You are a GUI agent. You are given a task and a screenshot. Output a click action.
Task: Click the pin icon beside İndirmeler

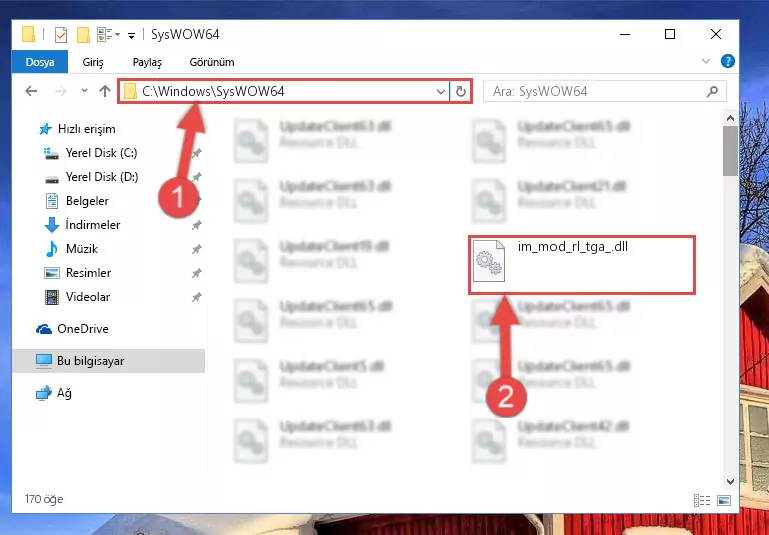(197, 225)
